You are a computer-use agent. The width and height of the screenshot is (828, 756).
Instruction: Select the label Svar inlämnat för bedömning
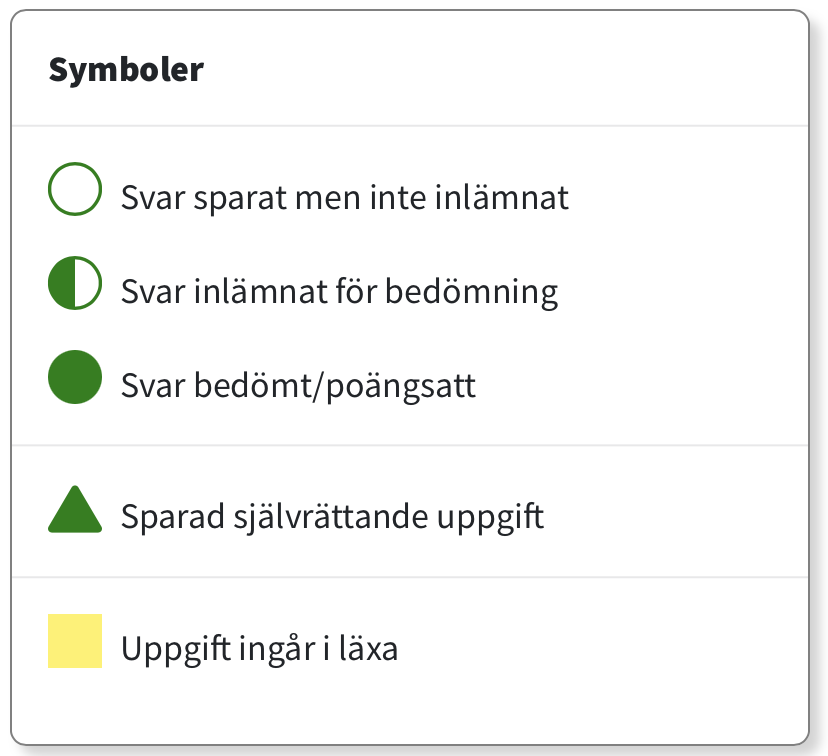point(340,292)
